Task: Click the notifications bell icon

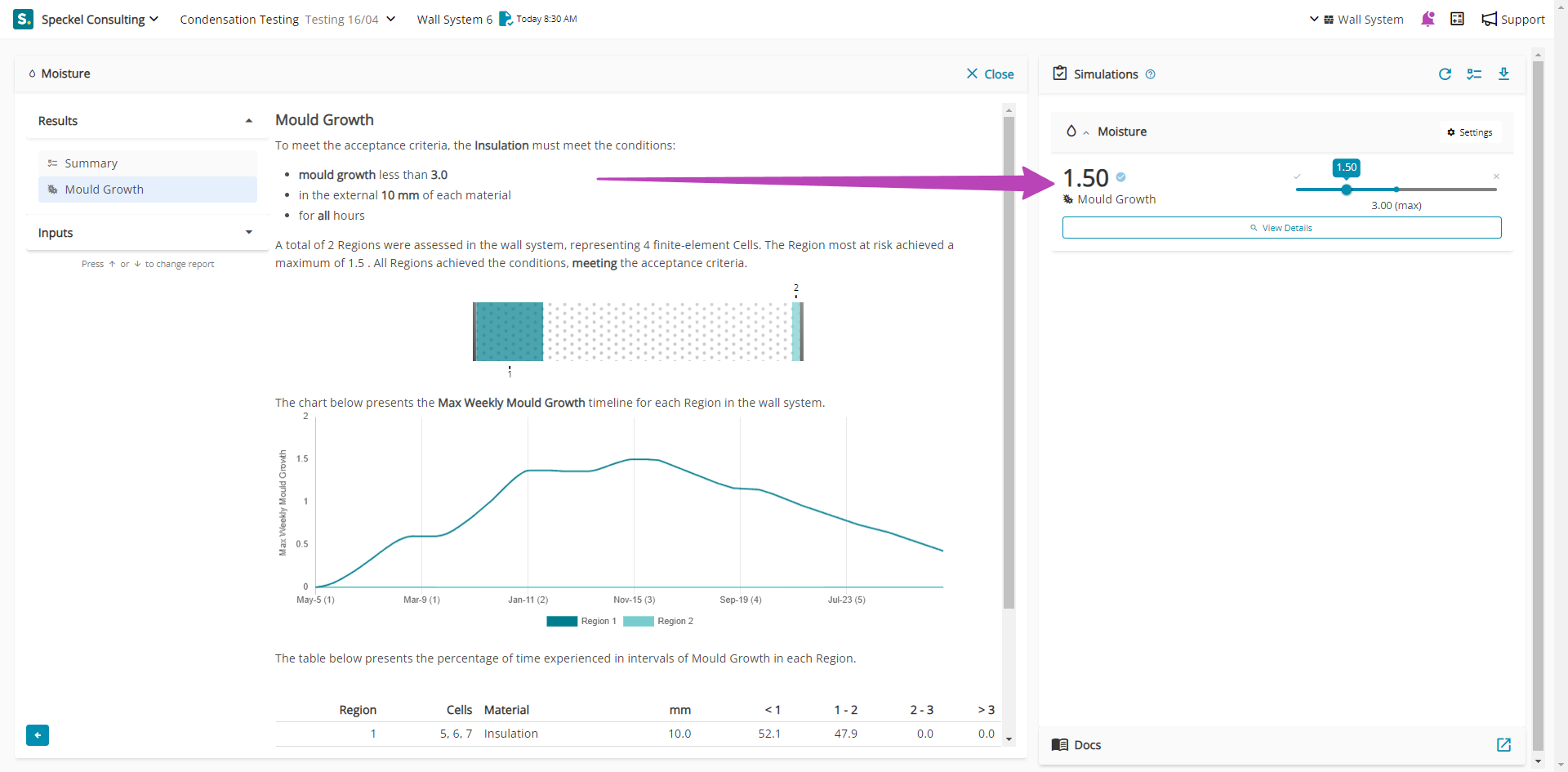Action: click(x=1428, y=19)
